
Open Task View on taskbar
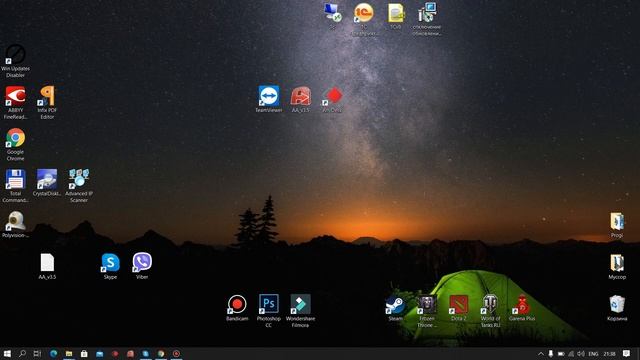point(38,354)
